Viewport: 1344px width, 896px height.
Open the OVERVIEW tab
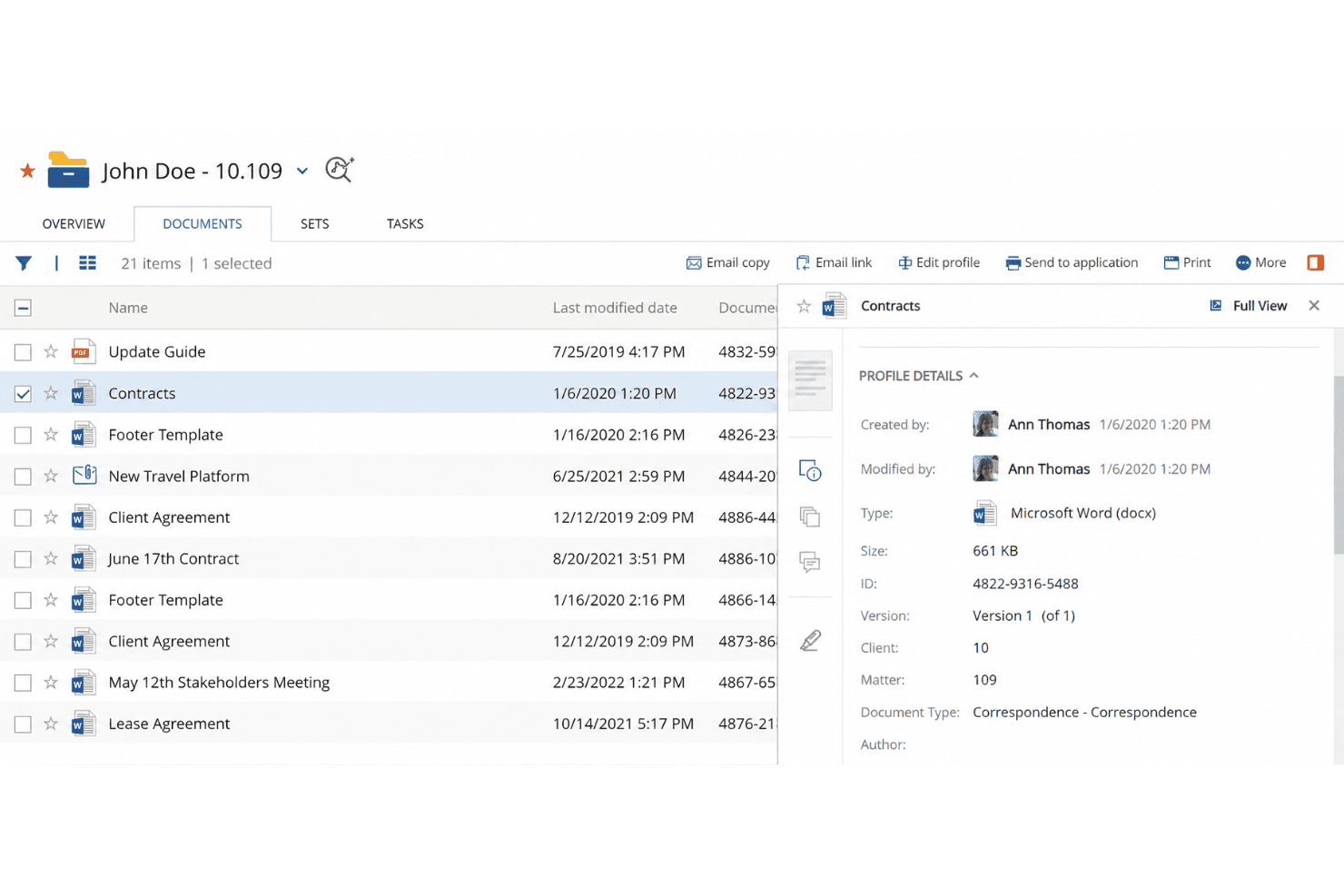[x=74, y=224]
